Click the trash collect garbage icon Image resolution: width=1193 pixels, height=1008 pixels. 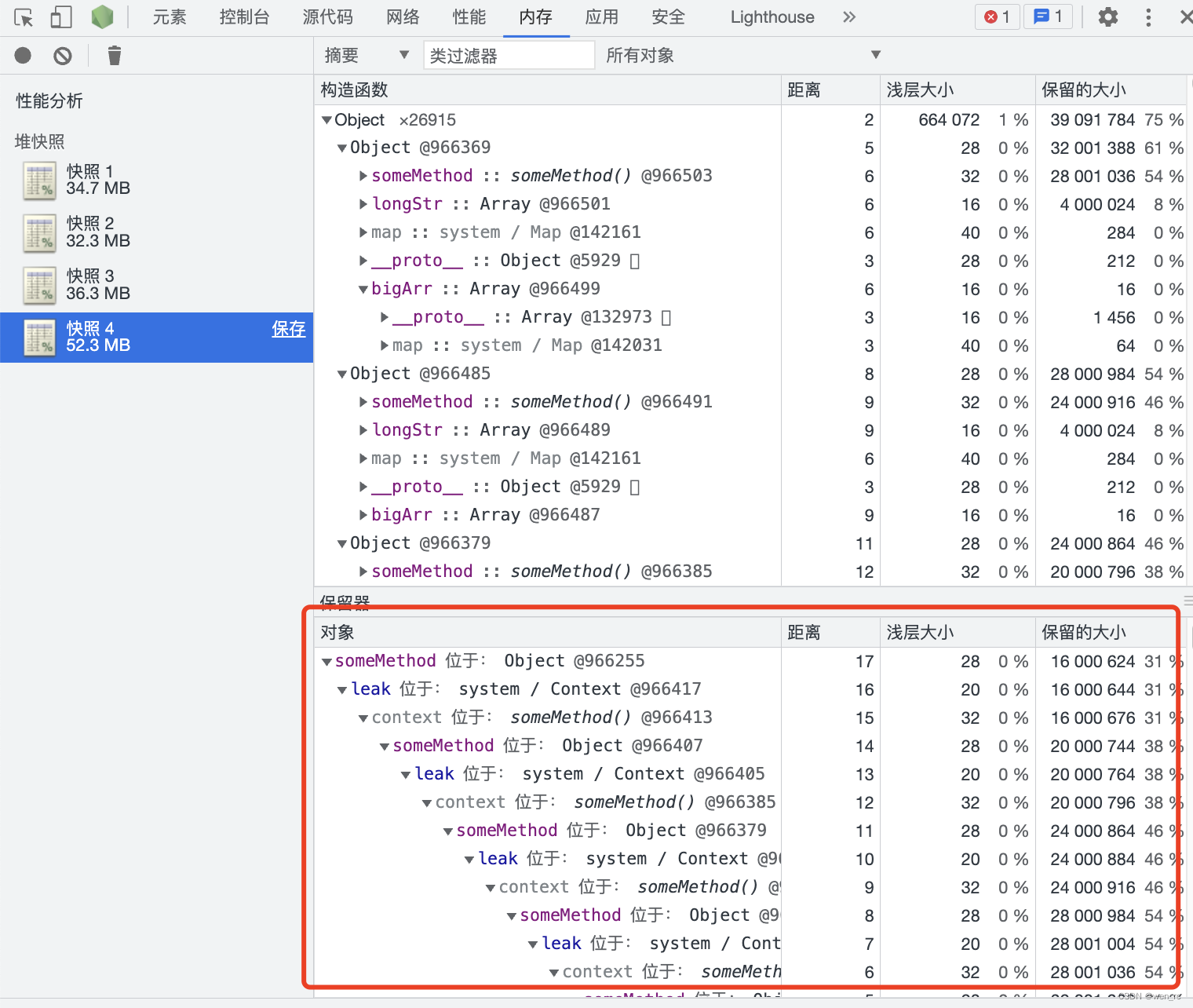pos(115,56)
